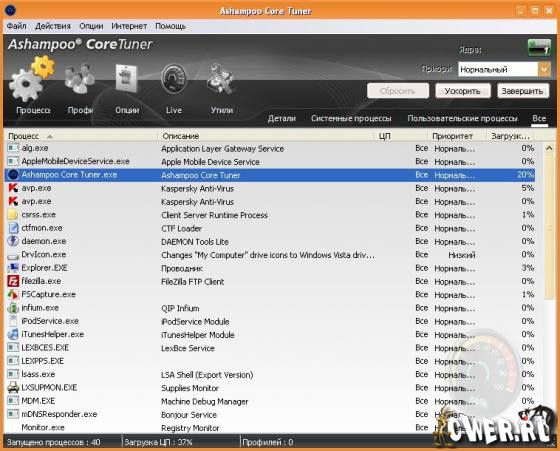Click the process list vertical scrollbar thumb
The height and width of the screenshot is (451, 560).
pyautogui.click(x=549, y=227)
